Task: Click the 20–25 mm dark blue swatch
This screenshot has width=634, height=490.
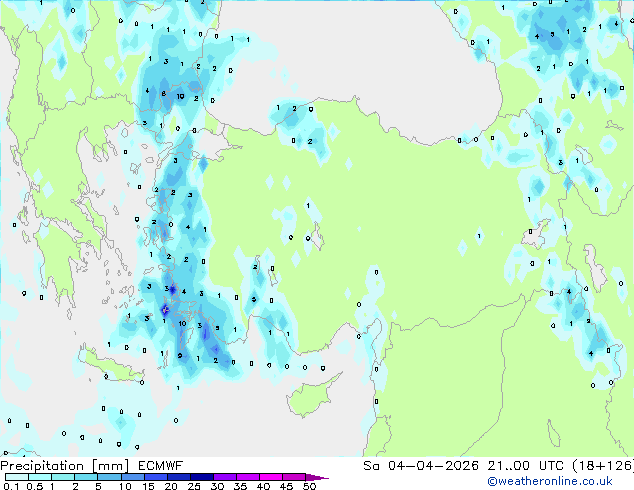Action: [179, 477]
